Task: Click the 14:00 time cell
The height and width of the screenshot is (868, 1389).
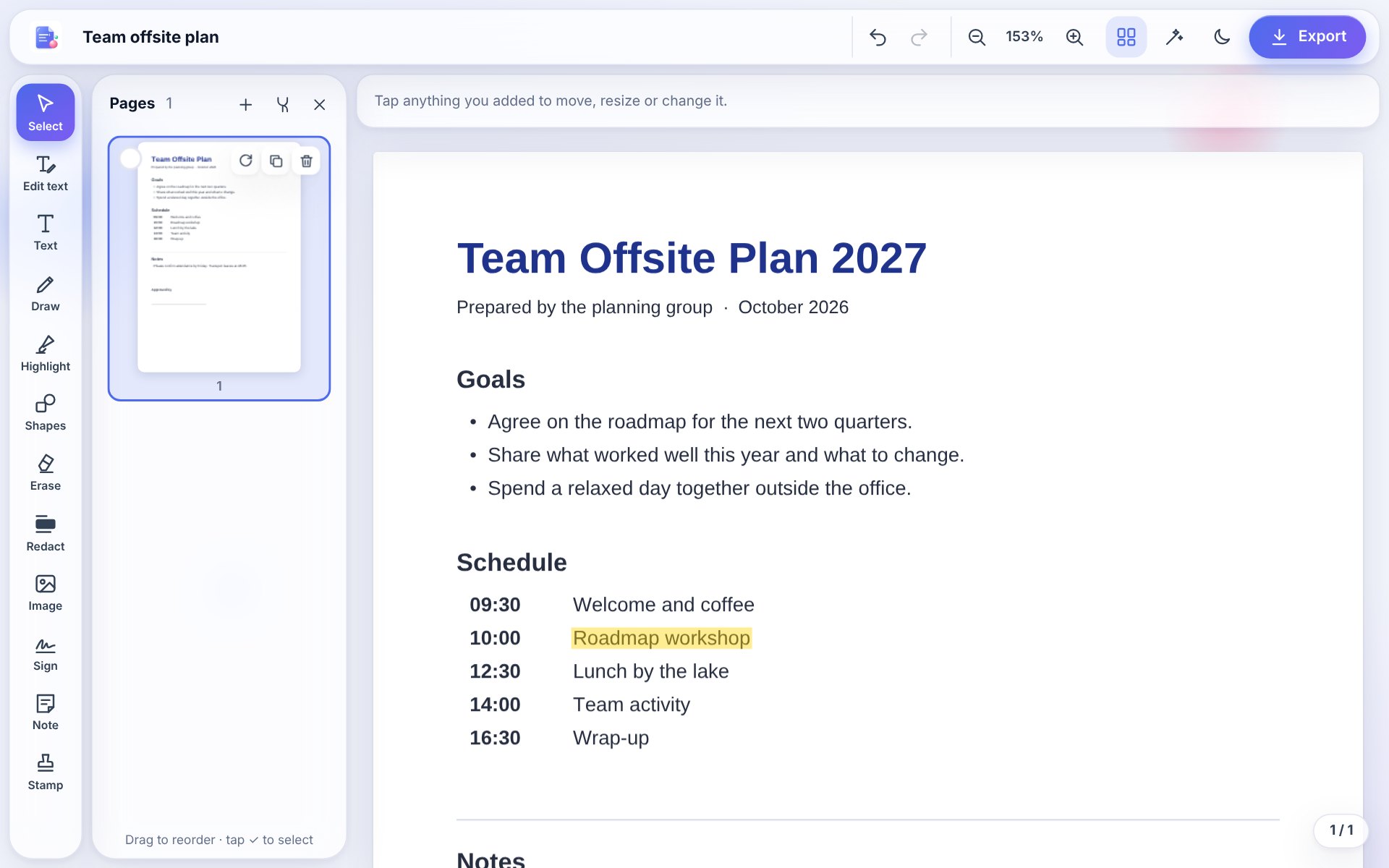Action: click(495, 705)
